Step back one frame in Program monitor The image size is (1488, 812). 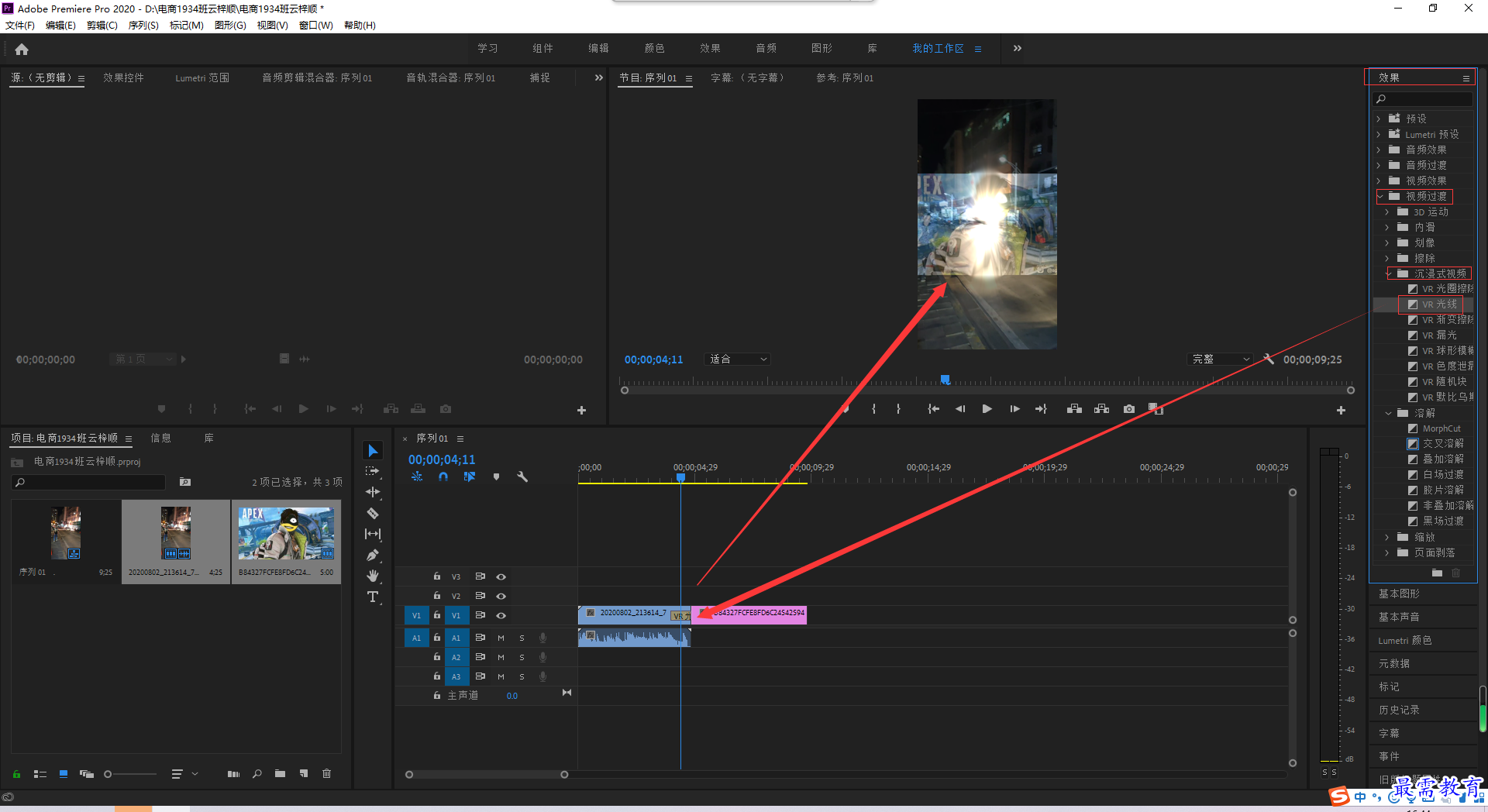point(960,409)
